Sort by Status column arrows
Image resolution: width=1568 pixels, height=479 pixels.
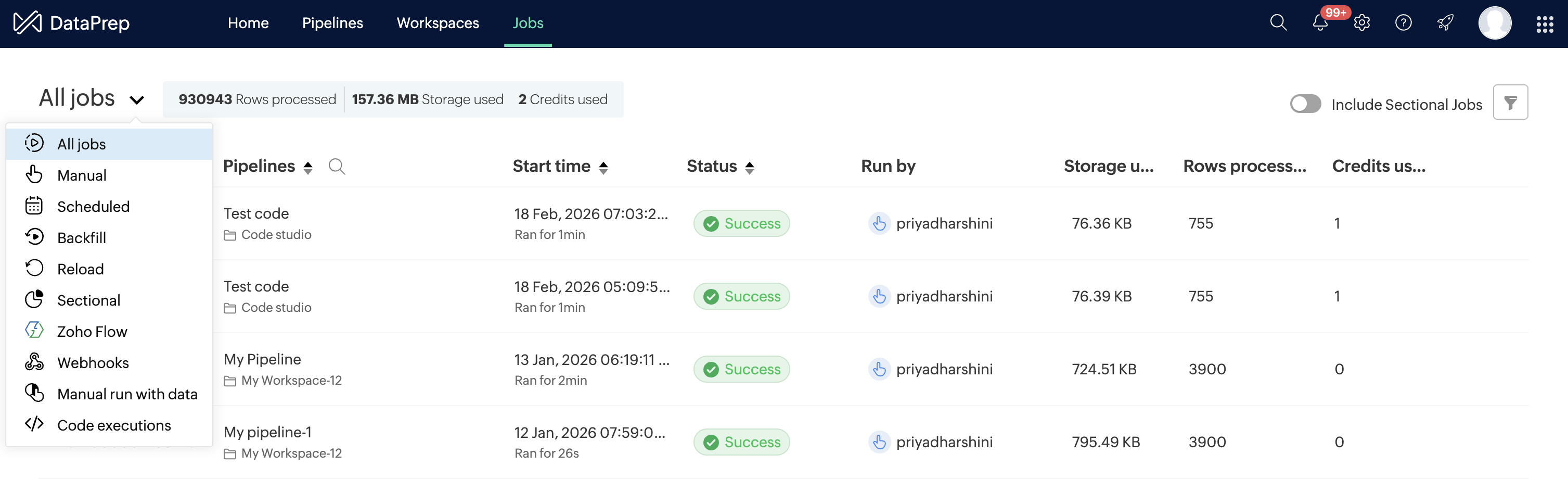click(749, 168)
